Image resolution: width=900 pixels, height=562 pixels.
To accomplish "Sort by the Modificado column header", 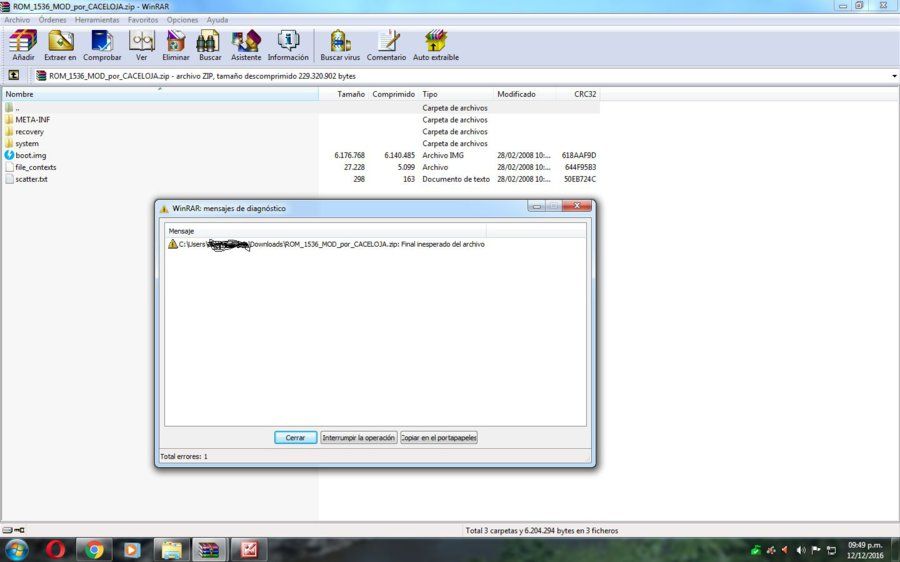I will click(x=524, y=94).
